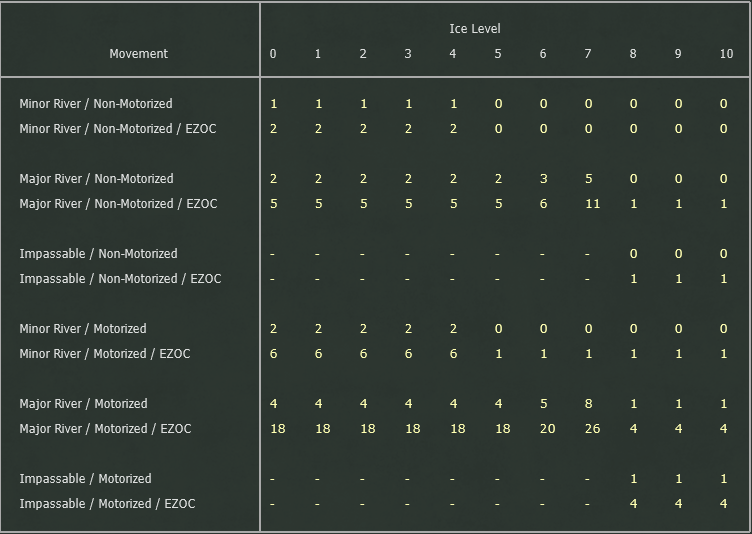This screenshot has height=534, width=752.
Task: Select the ice level "0" column header
Action: 273,54
